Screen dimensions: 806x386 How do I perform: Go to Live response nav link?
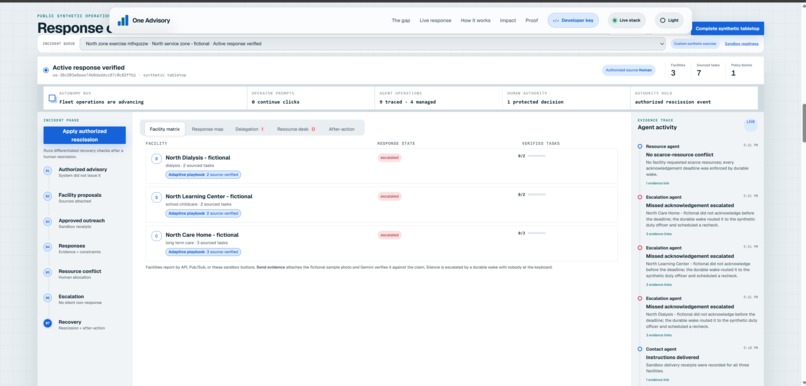435,21
